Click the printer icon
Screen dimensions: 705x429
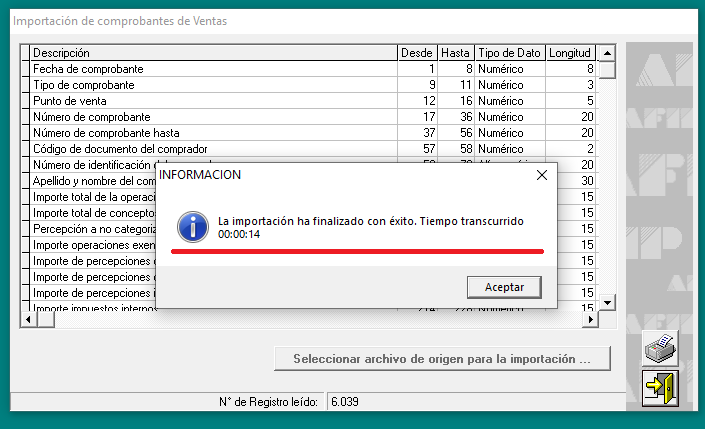pyautogui.click(x=659, y=350)
